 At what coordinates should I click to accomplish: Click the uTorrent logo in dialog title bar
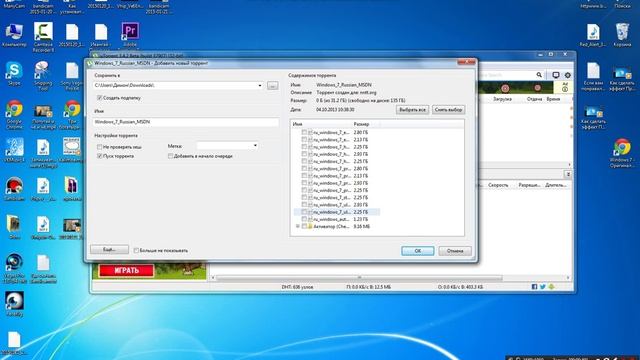point(90,63)
